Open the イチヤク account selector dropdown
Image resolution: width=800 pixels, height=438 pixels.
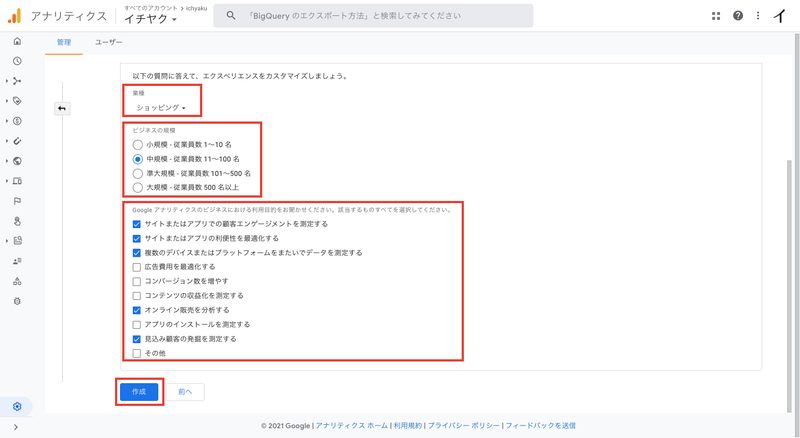pyautogui.click(x=151, y=19)
